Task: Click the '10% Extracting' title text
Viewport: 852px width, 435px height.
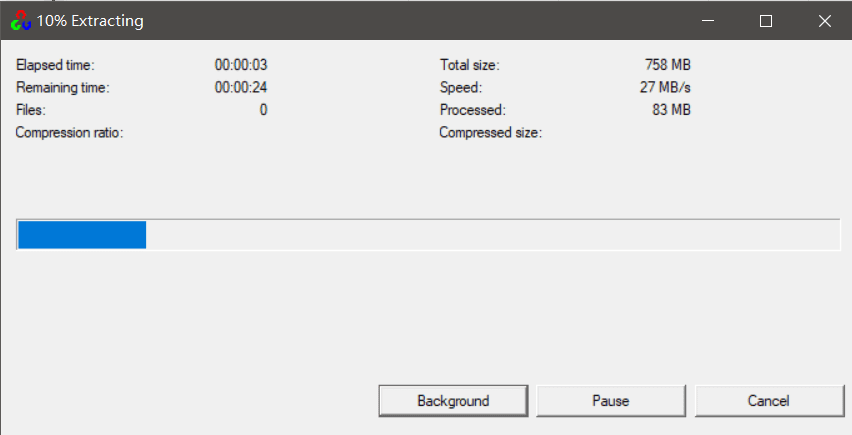Action: pos(90,21)
